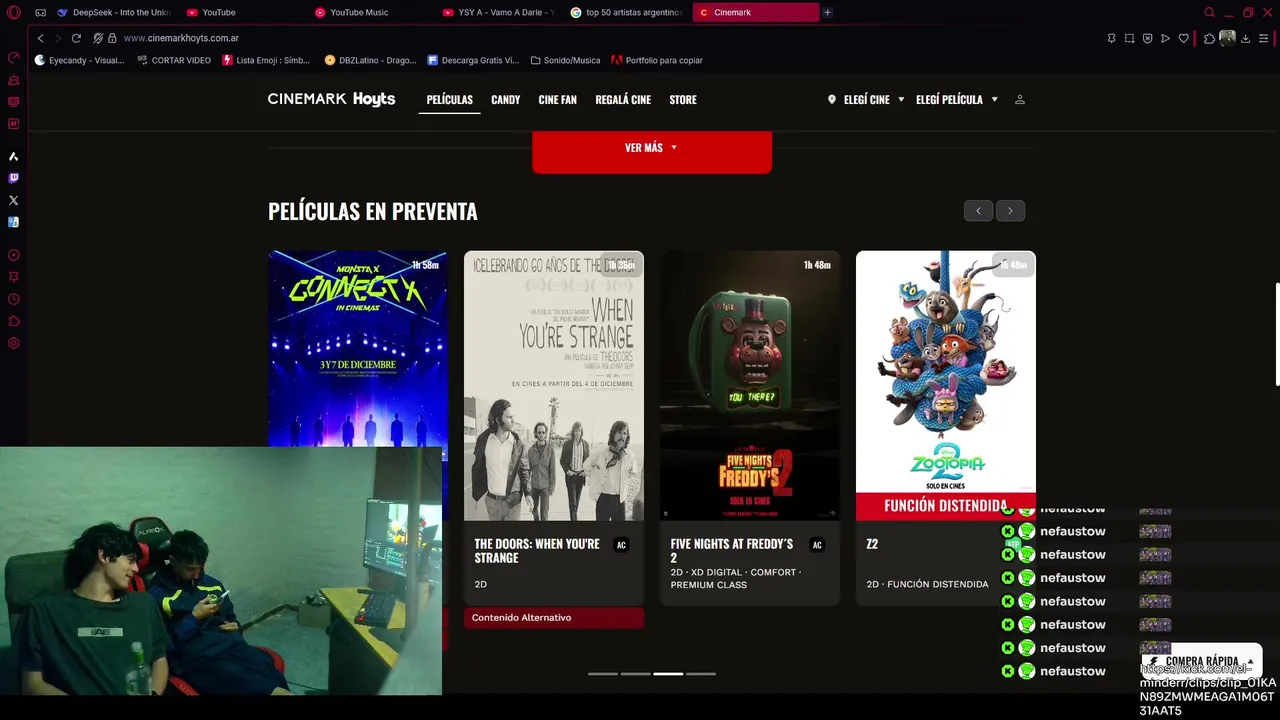The height and width of the screenshot is (720, 1280).
Task: Open the toolbar extensions cube icon
Action: [1209, 38]
